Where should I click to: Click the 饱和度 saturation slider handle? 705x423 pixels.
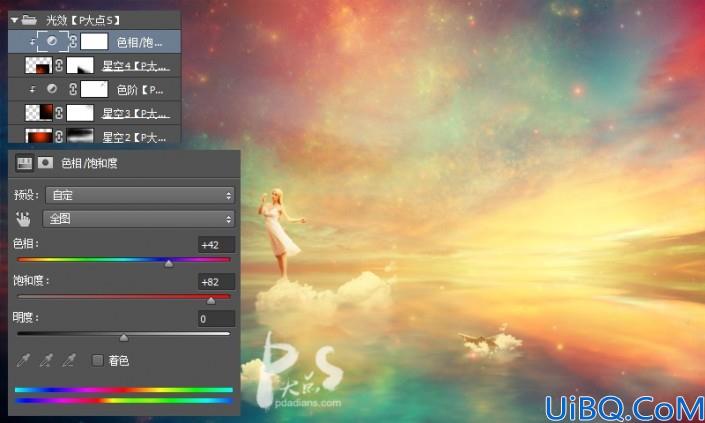211,301
